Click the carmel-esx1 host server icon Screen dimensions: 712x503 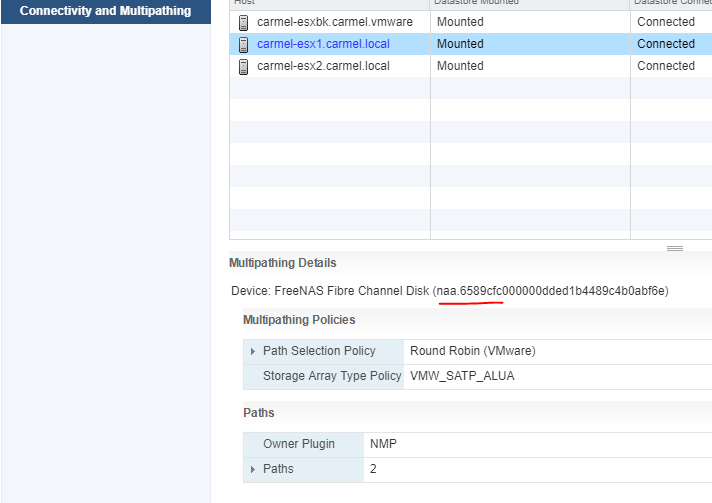(243, 44)
